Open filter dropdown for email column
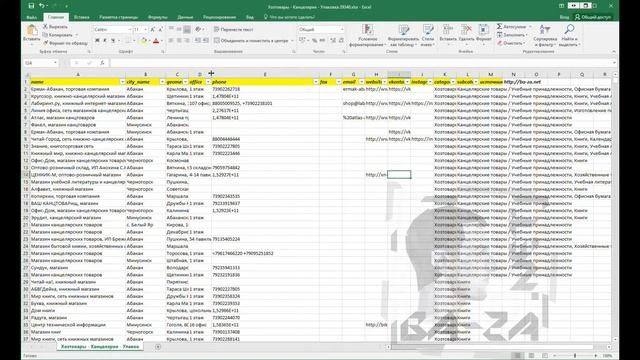 pos(361,82)
